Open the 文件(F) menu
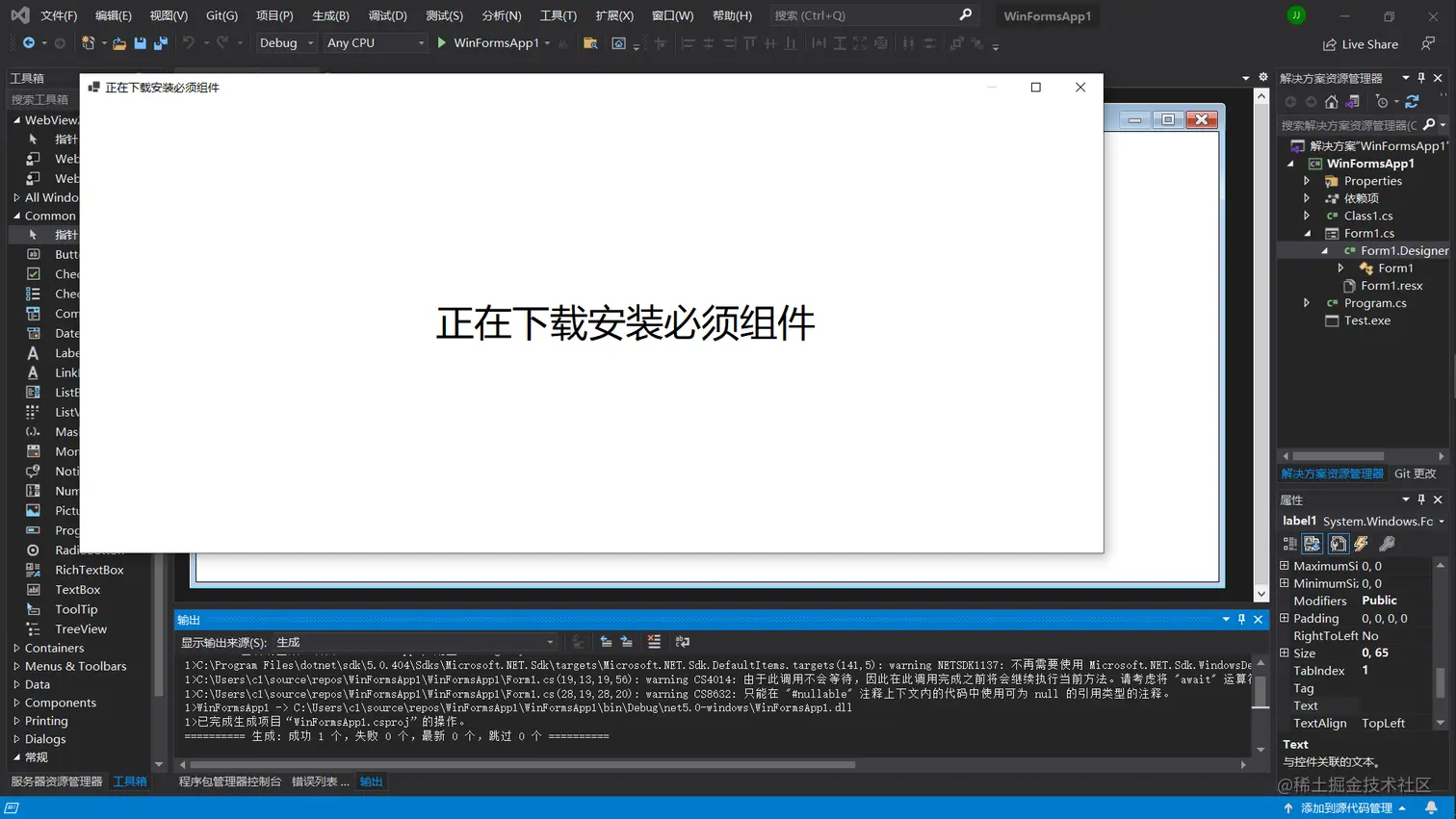The image size is (1456, 819). pyautogui.click(x=59, y=15)
